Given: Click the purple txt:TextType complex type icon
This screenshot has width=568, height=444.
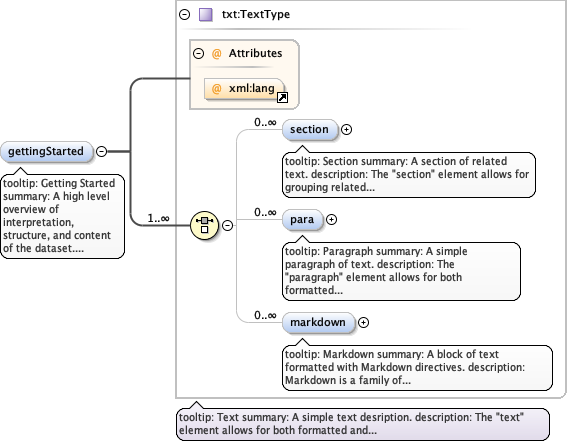Looking at the screenshot, I should [206, 15].
